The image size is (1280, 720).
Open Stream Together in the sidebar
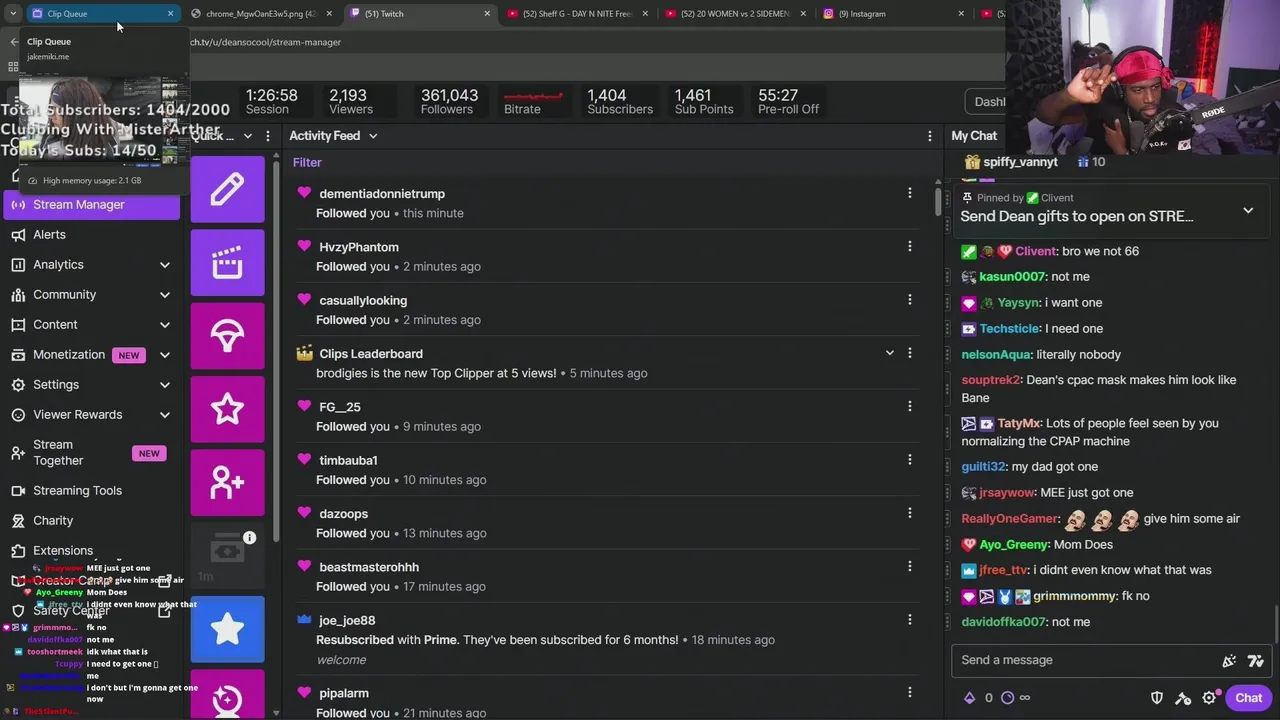point(92,452)
